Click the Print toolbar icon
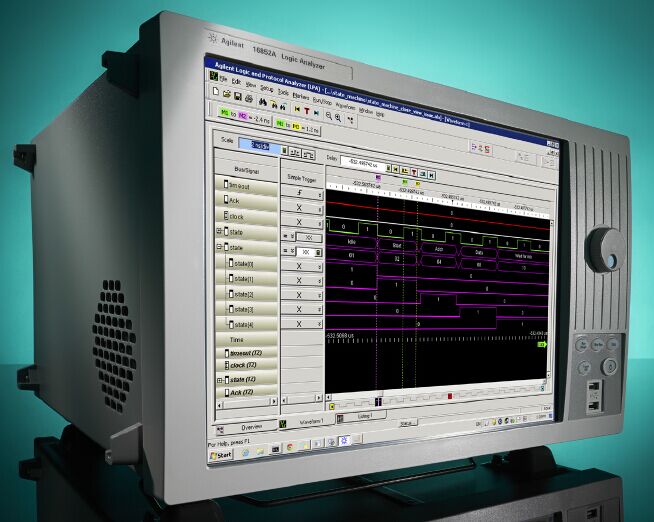Image resolution: width=654 pixels, height=522 pixels. 249,99
